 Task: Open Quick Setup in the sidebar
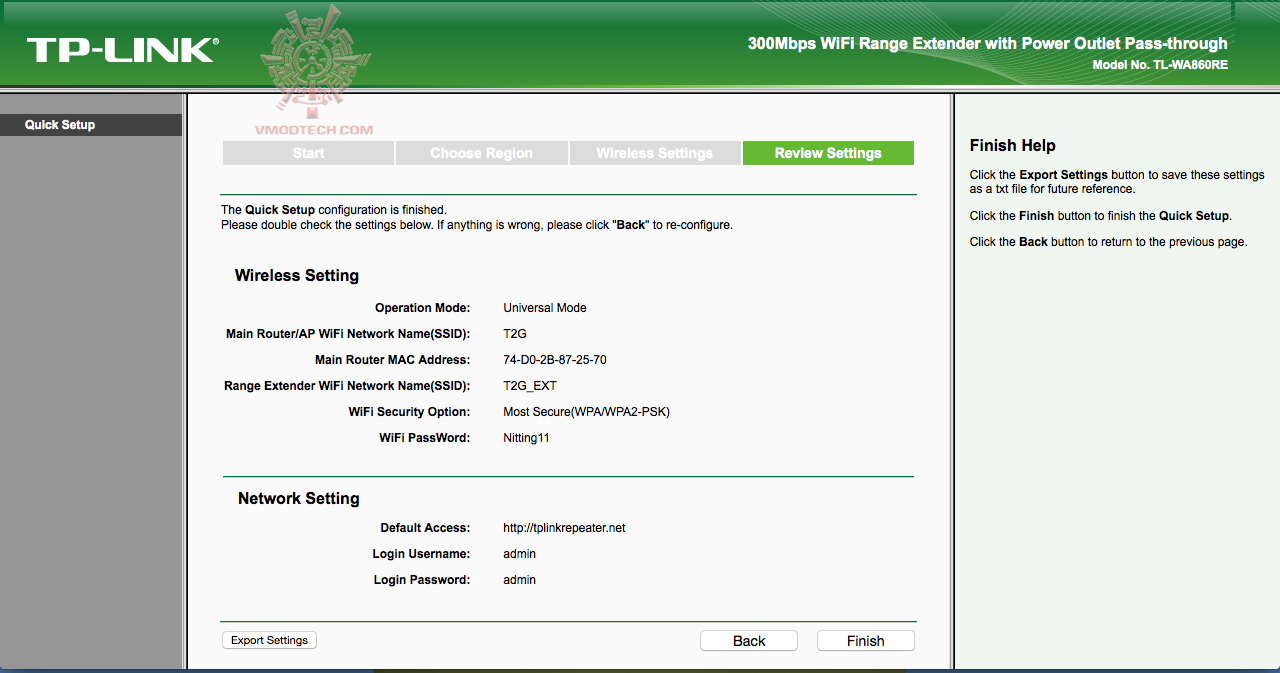click(x=91, y=125)
